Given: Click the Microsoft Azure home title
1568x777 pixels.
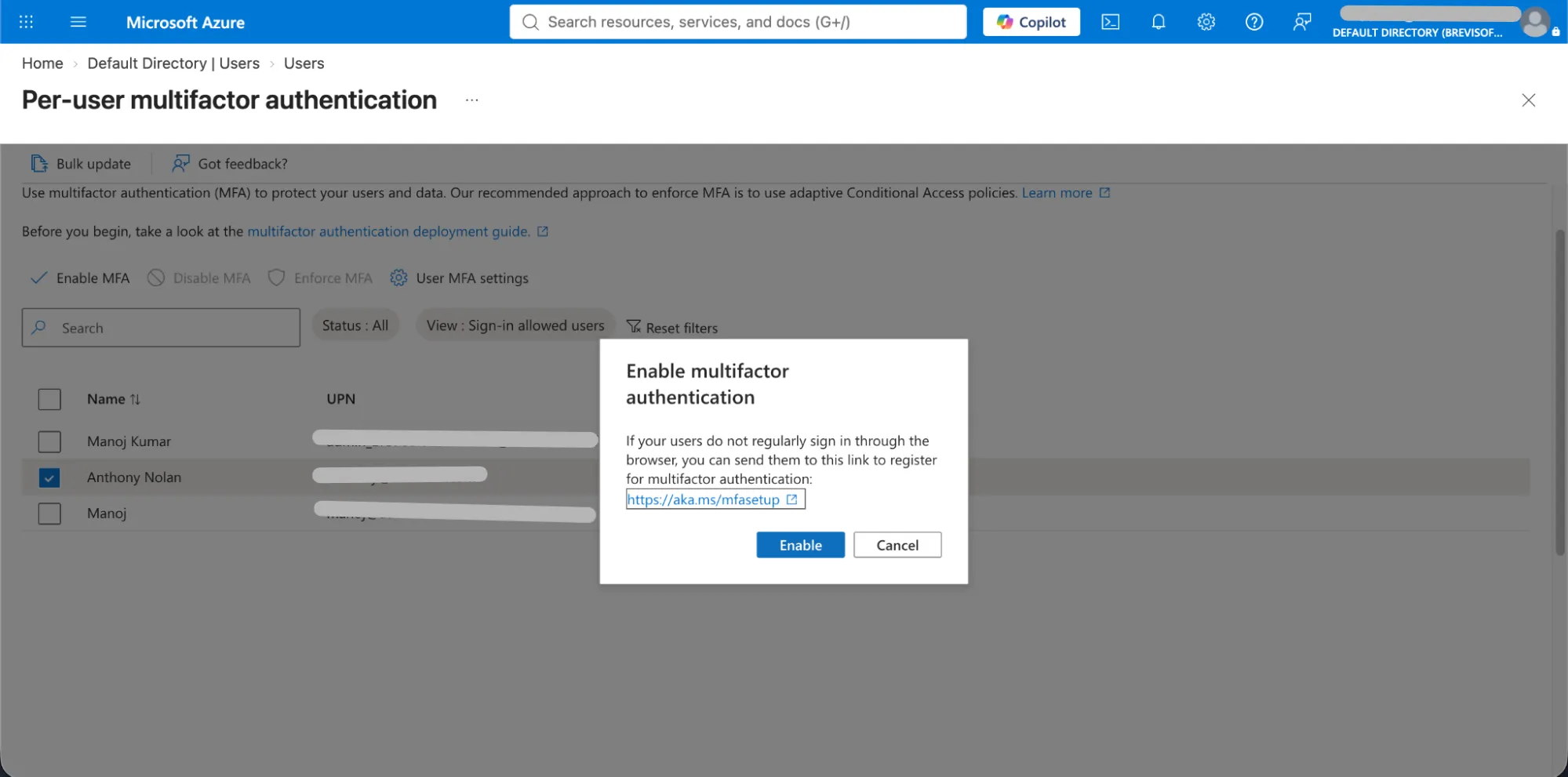Looking at the screenshot, I should [185, 23].
